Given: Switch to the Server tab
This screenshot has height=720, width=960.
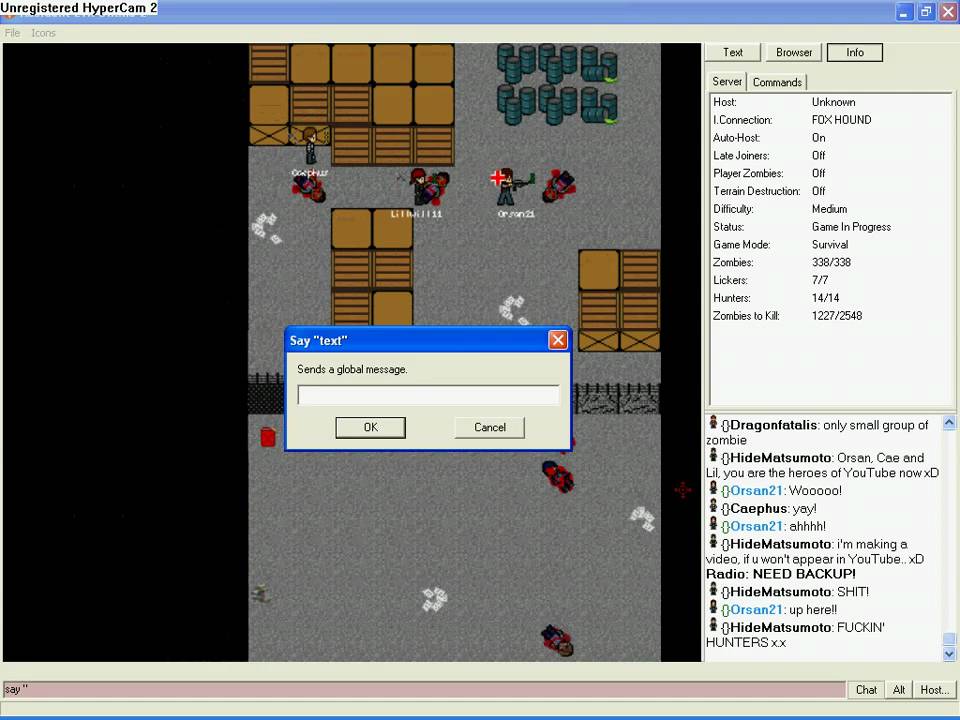Looking at the screenshot, I should pos(727,81).
